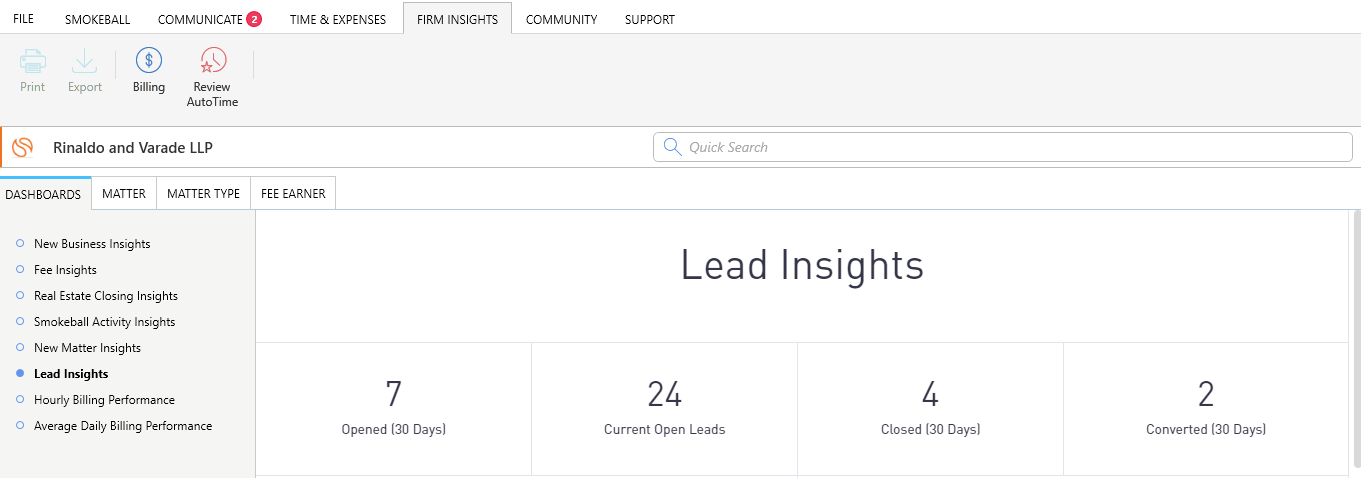Open Smokeball Activity Insights dashboard
This screenshot has height=478, width=1361.
(104, 322)
